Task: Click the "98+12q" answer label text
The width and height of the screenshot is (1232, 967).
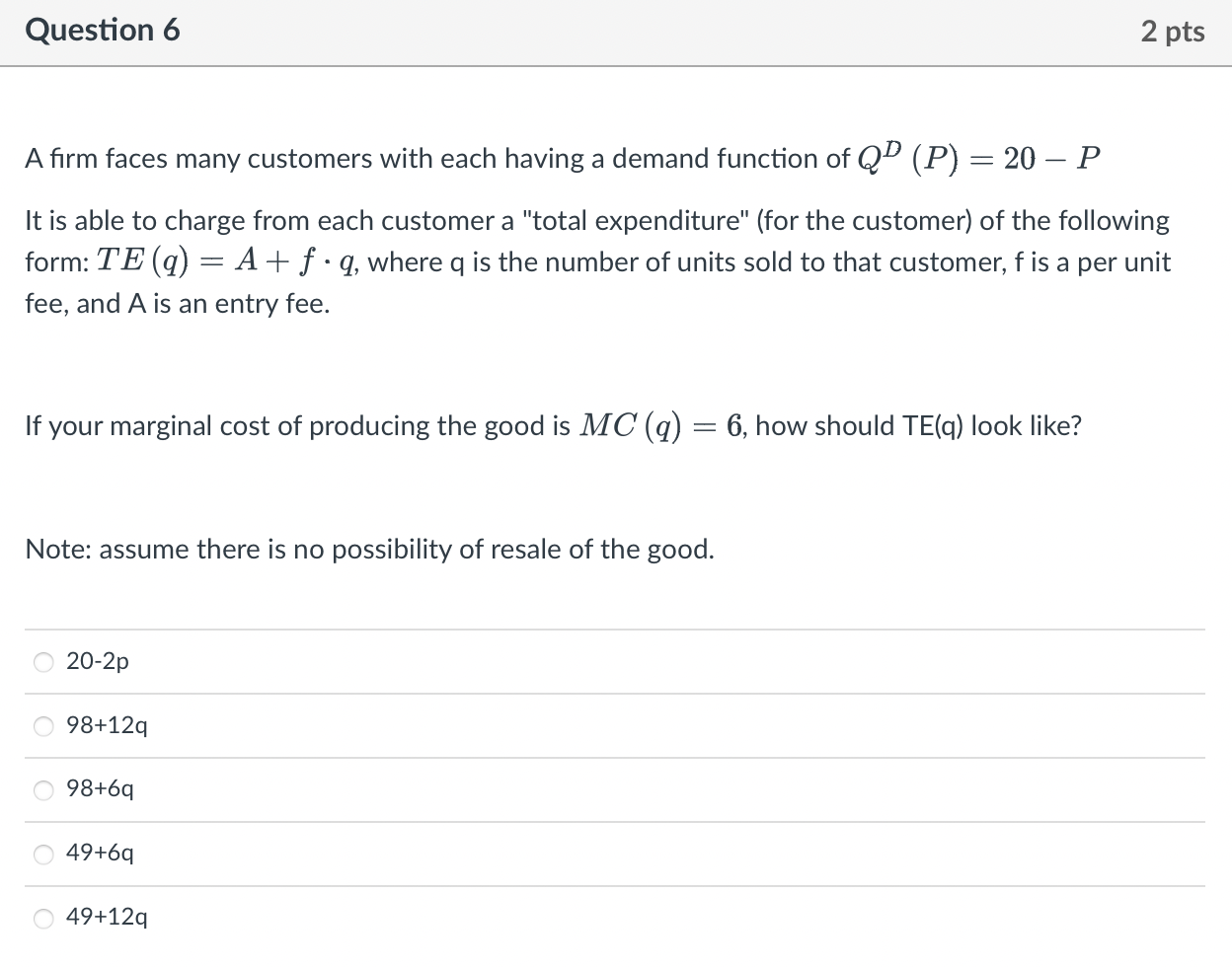Action: tap(108, 726)
